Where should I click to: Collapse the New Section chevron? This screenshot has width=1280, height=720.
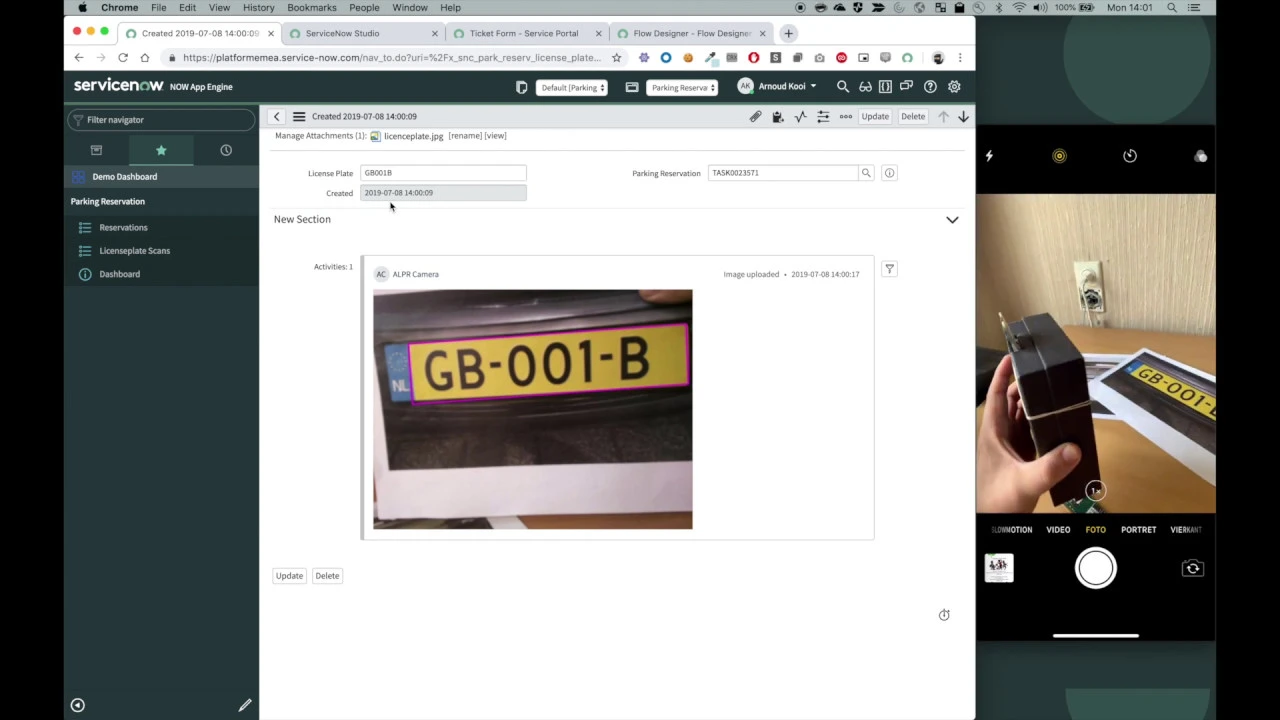tap(952, 219)
